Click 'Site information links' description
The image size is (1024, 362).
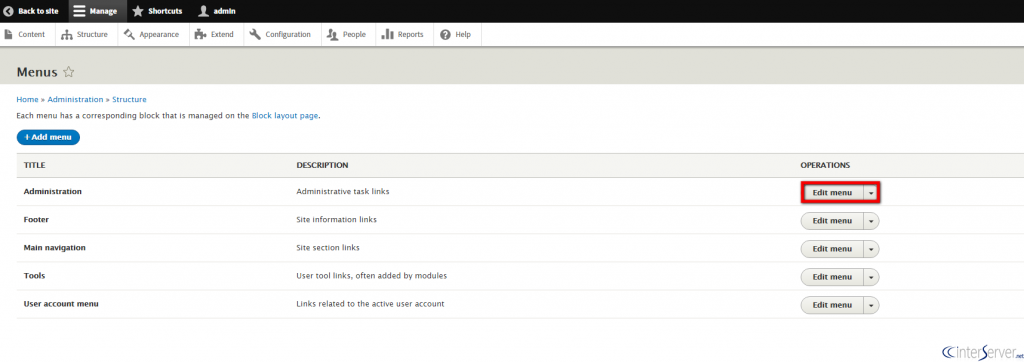pyautogui.click(x=336, y=220)
